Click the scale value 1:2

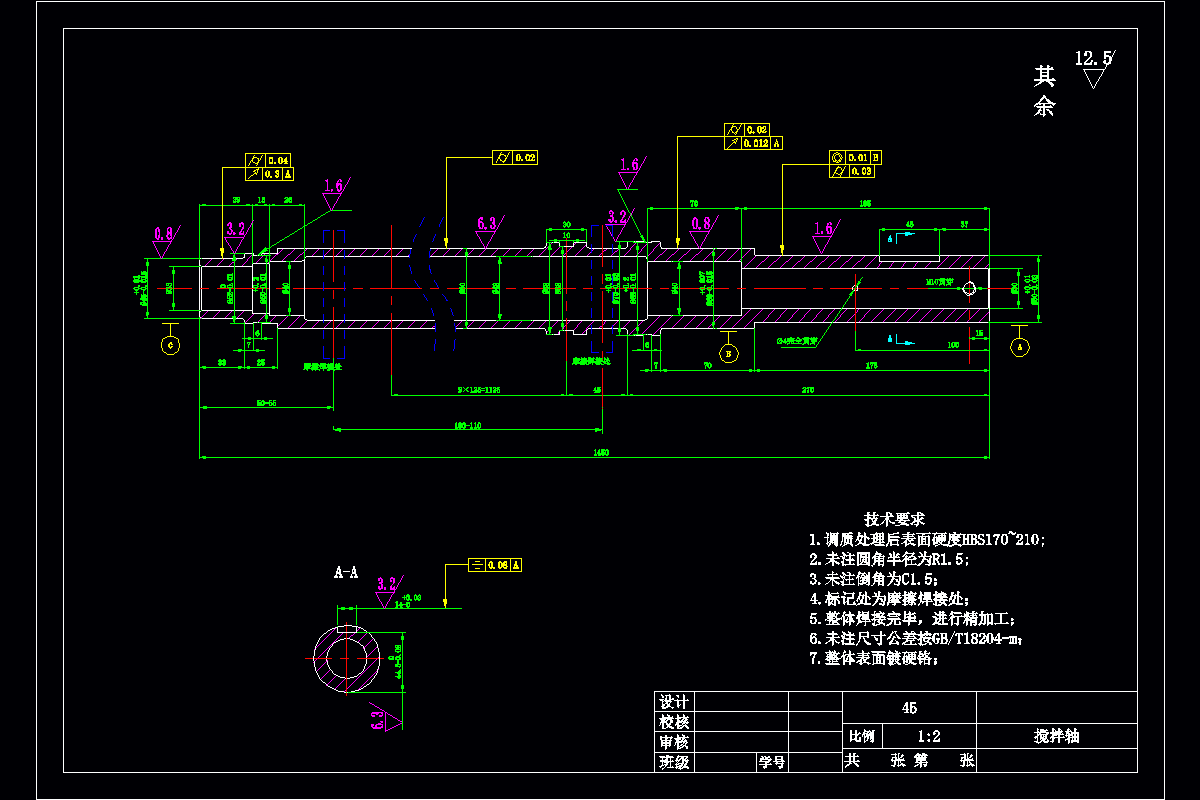tap(931, 737)
